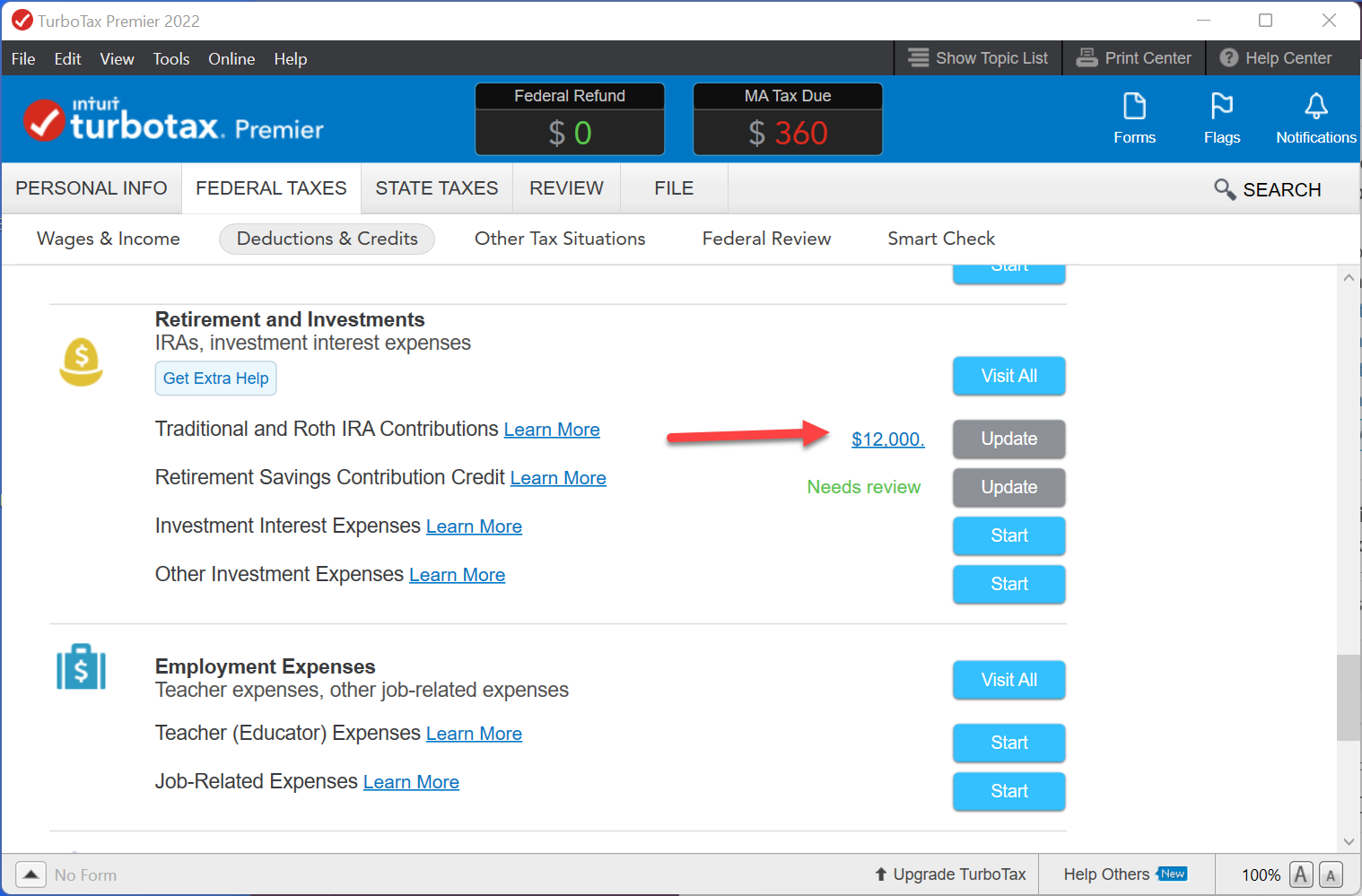1362x896 pixels.
Task: Click Visit All for Retirement and Investments
Action: [1009, 376]
